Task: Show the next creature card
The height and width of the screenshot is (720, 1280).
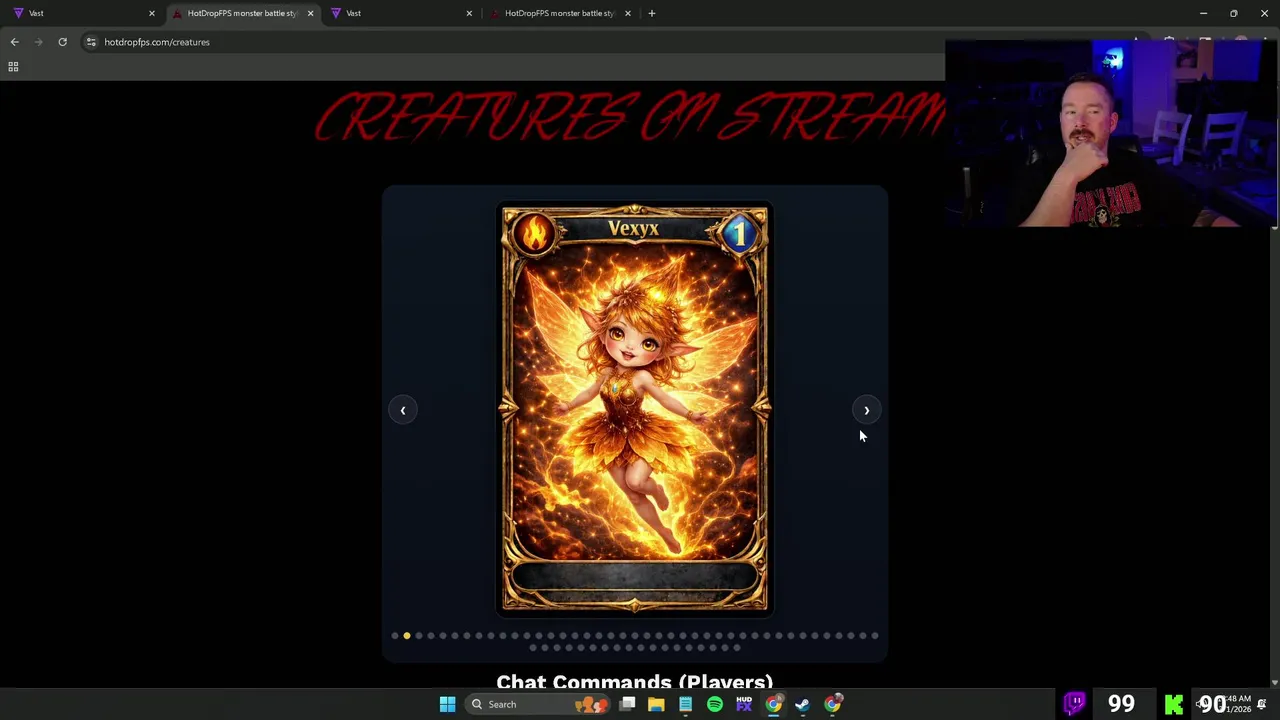Action: [x=867, y=410]
